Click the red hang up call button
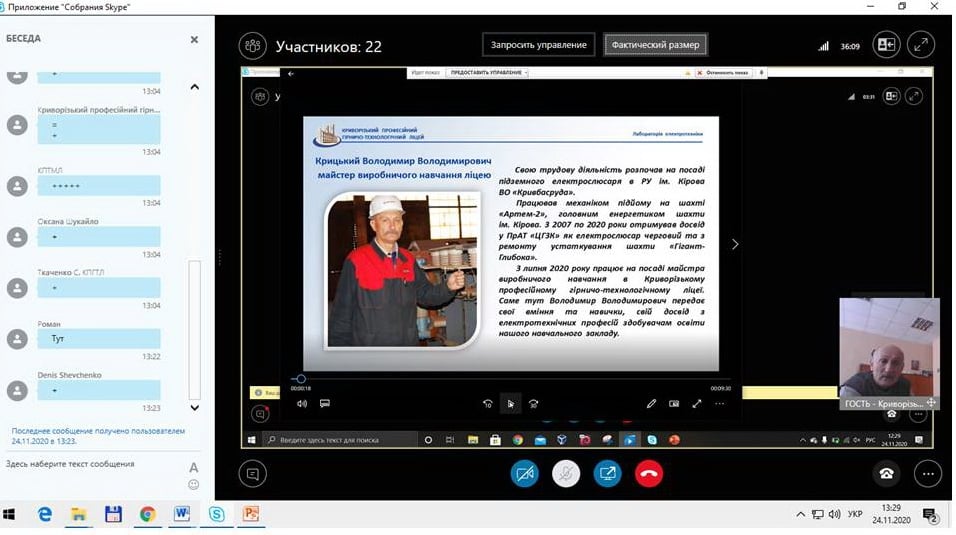Image resolution: width=956 pixels, height=535 pixels. [x=649, y=473]
